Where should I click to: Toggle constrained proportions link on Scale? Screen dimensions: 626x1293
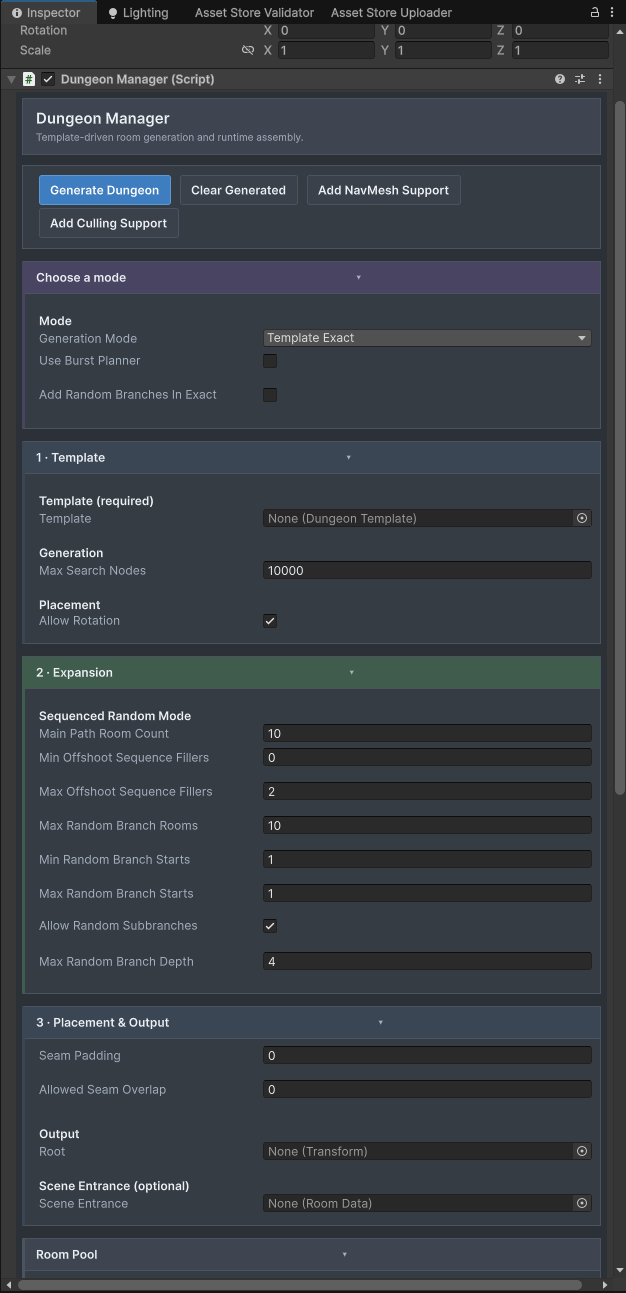pyautogui.click(x=248, y=50)
